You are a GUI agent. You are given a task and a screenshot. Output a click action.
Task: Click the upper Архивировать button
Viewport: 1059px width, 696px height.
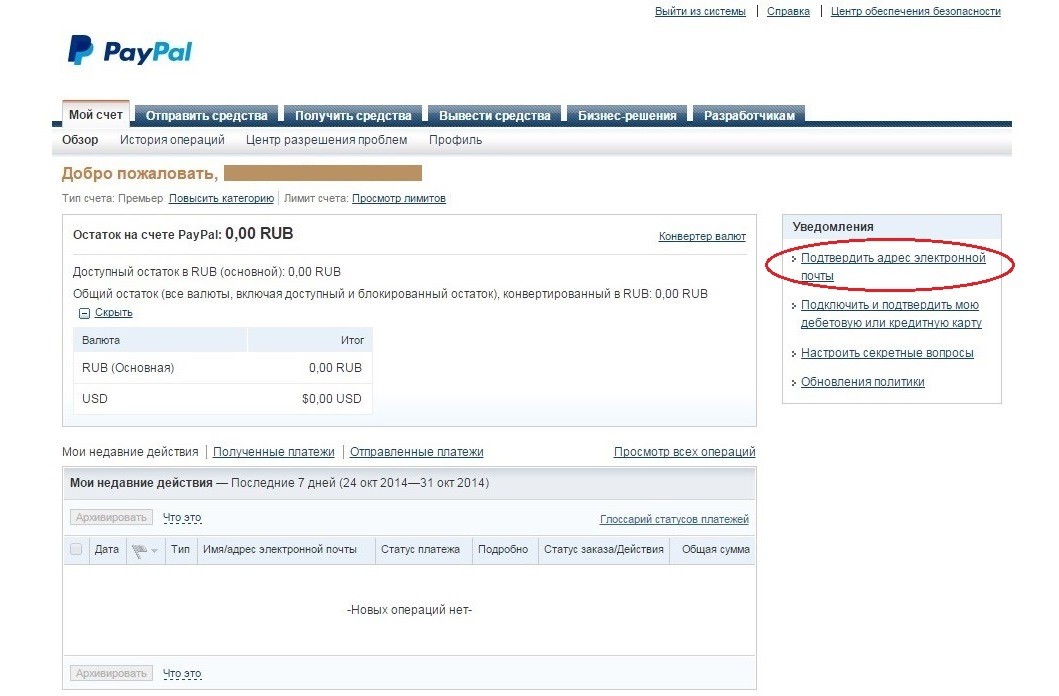[x=111, y=518]
